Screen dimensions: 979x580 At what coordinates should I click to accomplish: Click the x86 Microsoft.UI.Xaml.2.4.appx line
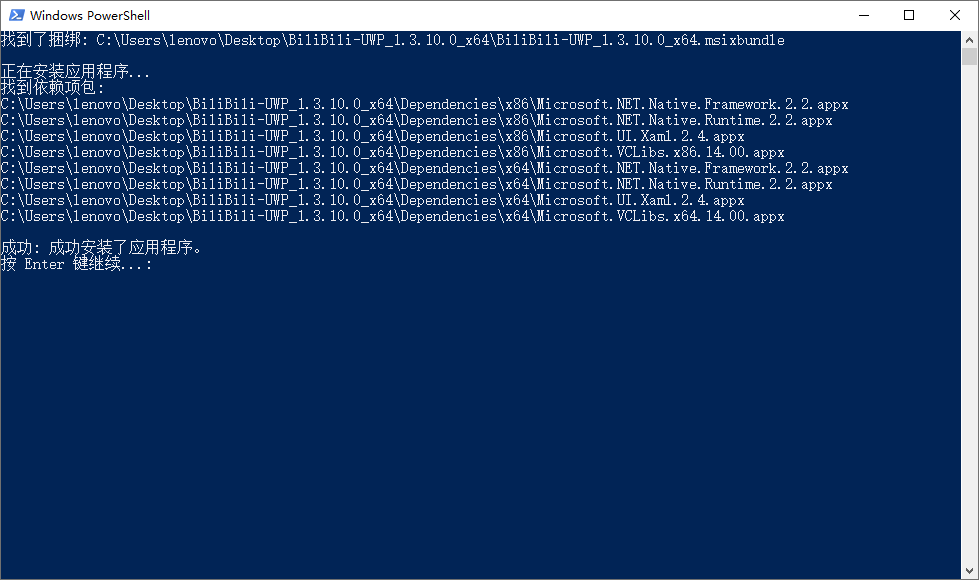[372, 136]
